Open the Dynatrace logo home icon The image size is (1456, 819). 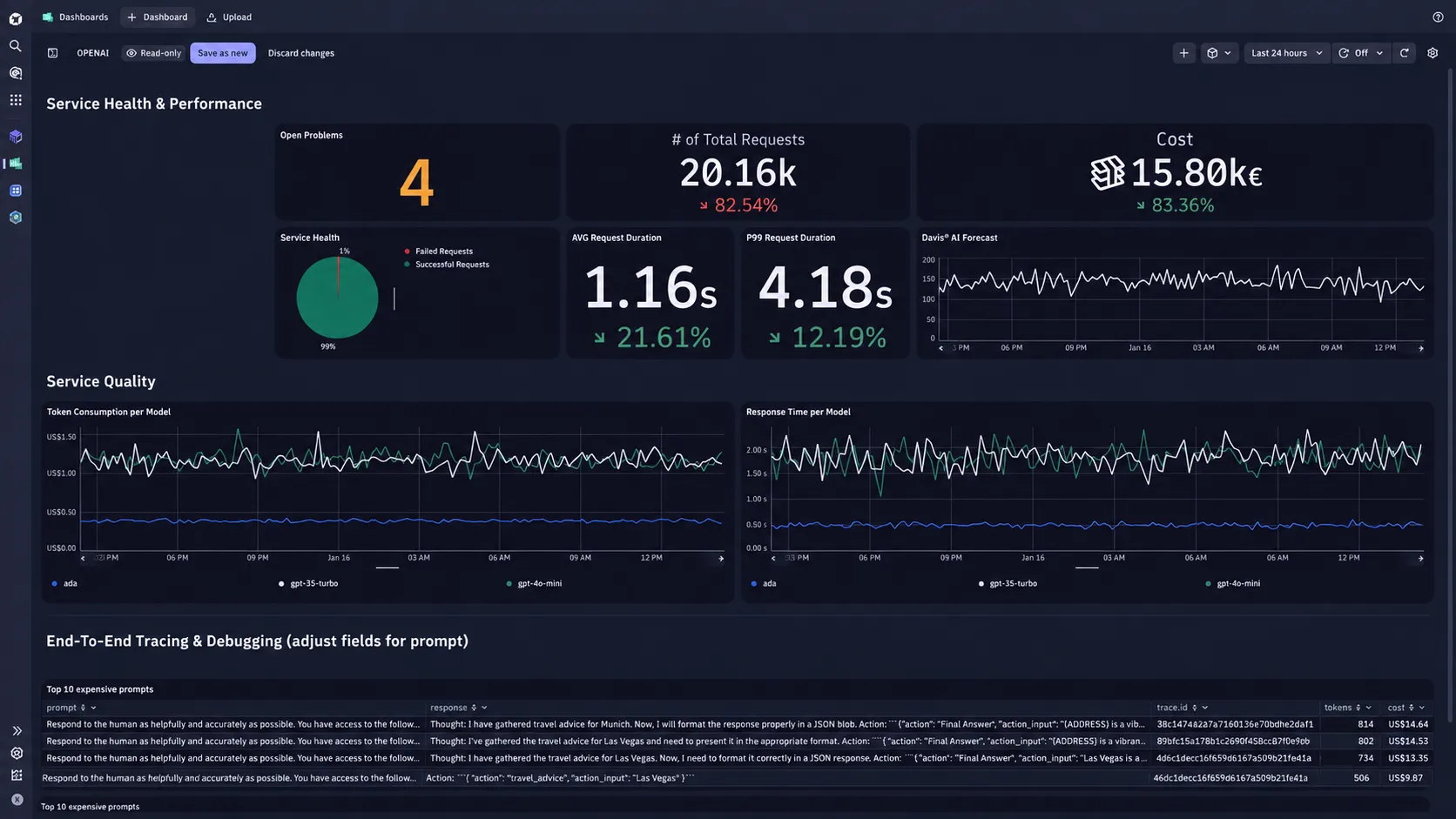point(16,18)
